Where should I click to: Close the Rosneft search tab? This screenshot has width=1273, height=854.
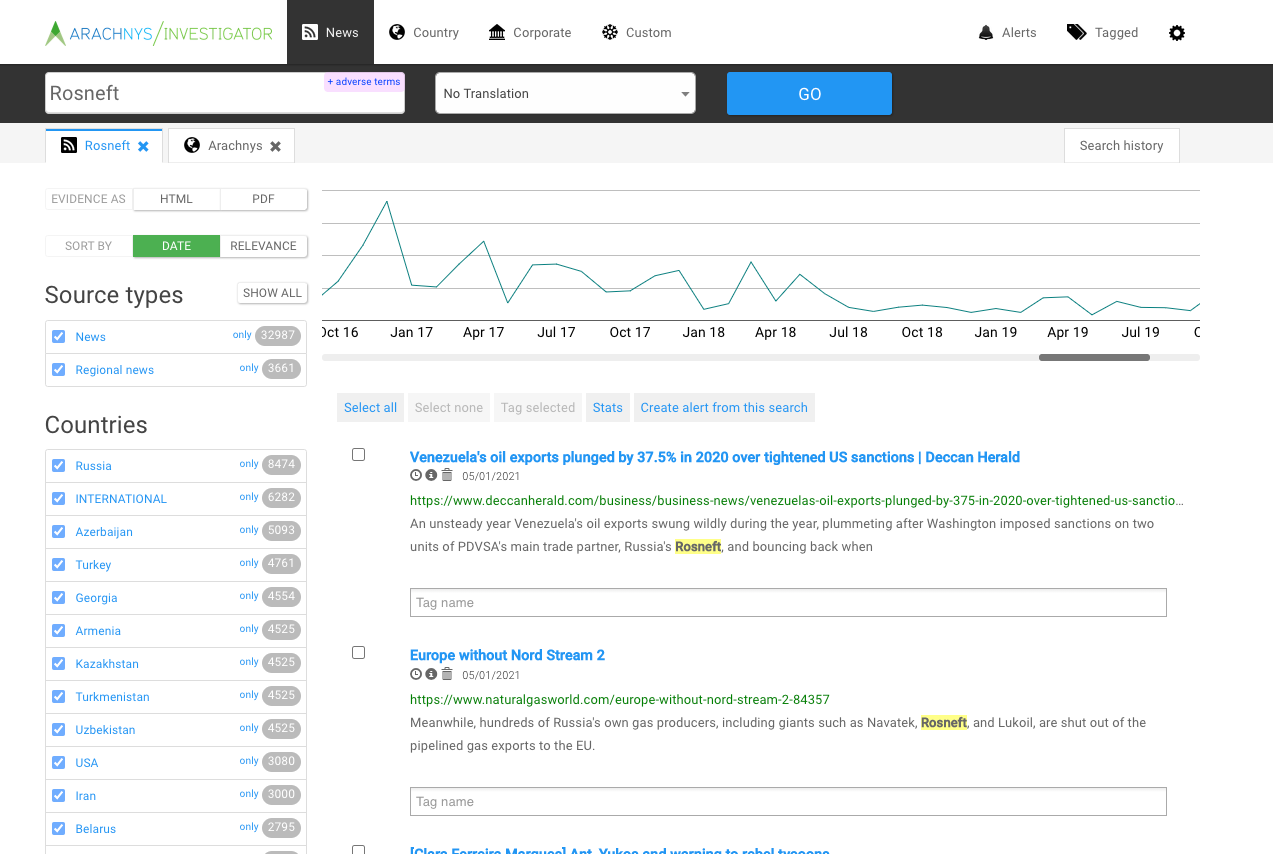pos(143,146)
